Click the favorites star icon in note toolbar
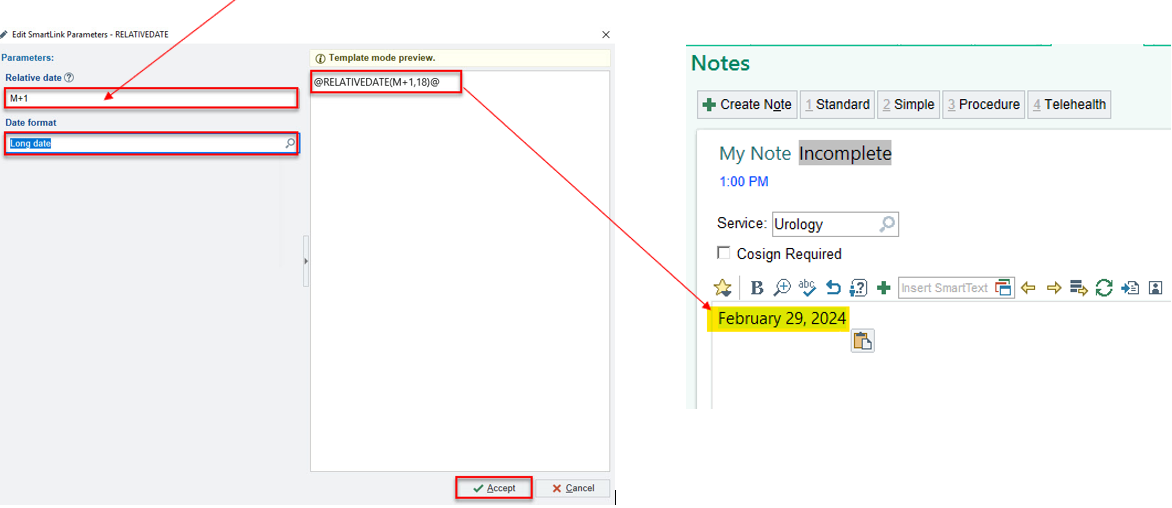This screenshot has width=1172, height=508. (722, 288)
